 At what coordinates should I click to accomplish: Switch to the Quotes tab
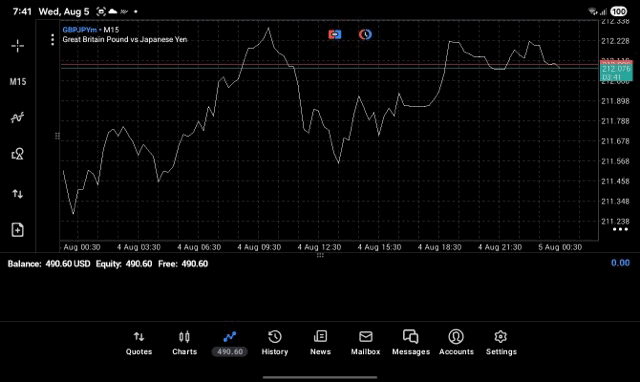(x=139, y=343)
